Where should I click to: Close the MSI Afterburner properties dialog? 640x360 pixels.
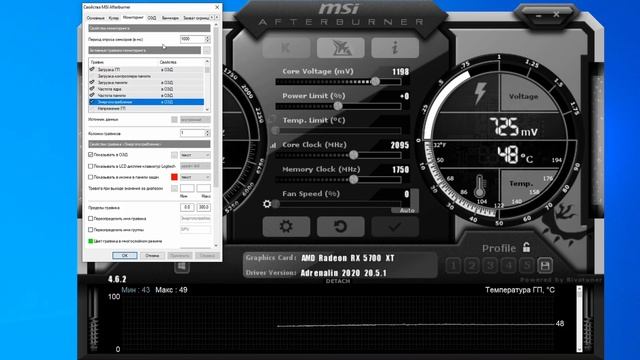coord(217,7)
